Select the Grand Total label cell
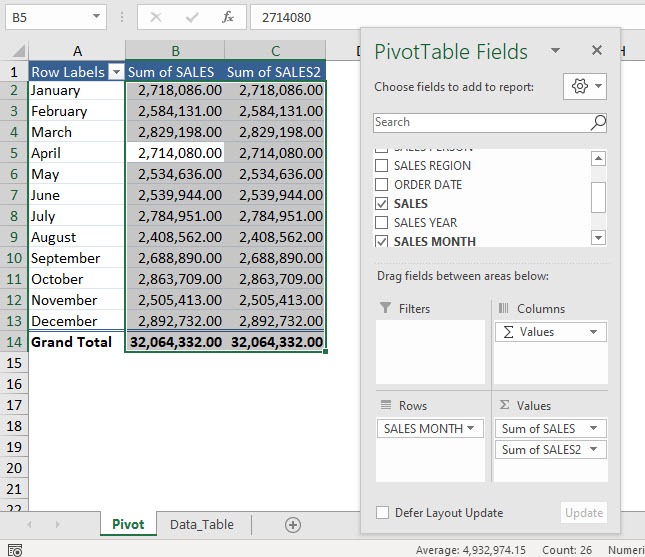Screen dimensions: 645x557 (x=77, y=342)
